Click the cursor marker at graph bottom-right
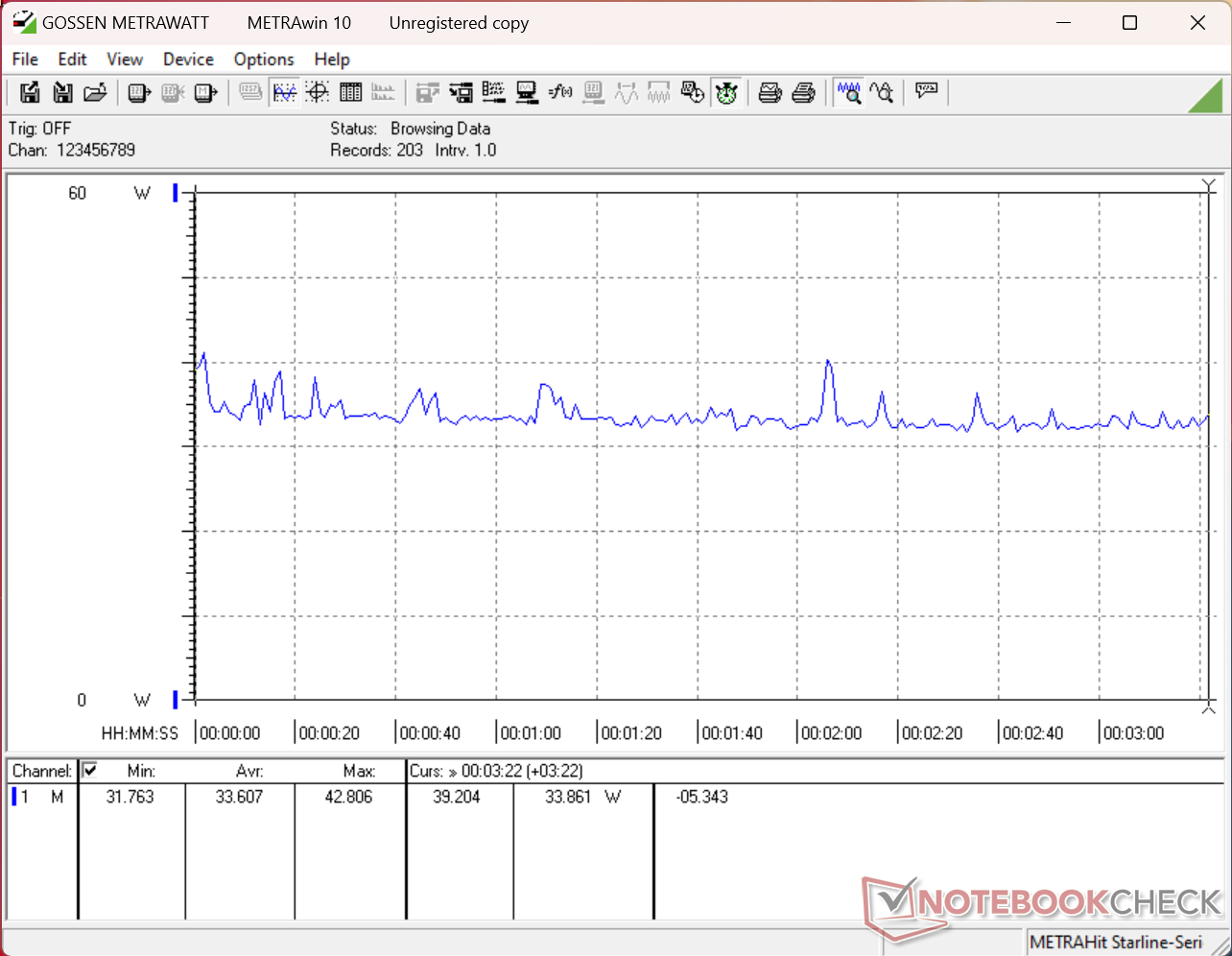 (1209, 707)
